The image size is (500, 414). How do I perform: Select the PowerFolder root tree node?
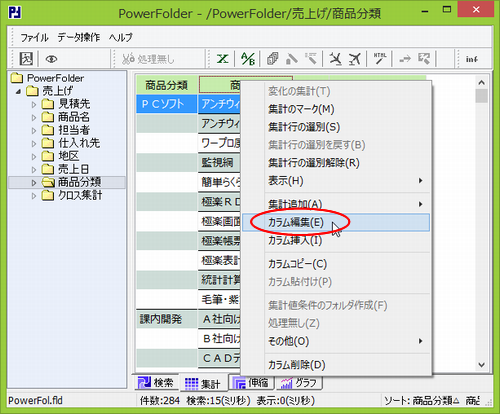coord(55,78)
